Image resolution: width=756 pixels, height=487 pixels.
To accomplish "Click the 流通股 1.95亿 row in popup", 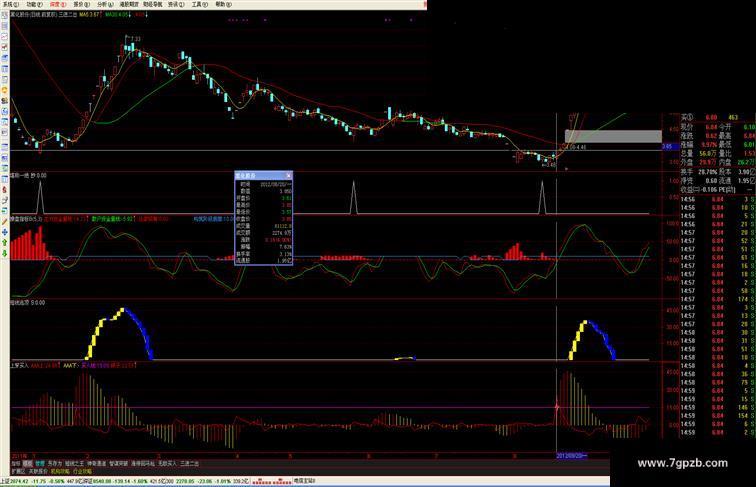I will coord(263,260).
